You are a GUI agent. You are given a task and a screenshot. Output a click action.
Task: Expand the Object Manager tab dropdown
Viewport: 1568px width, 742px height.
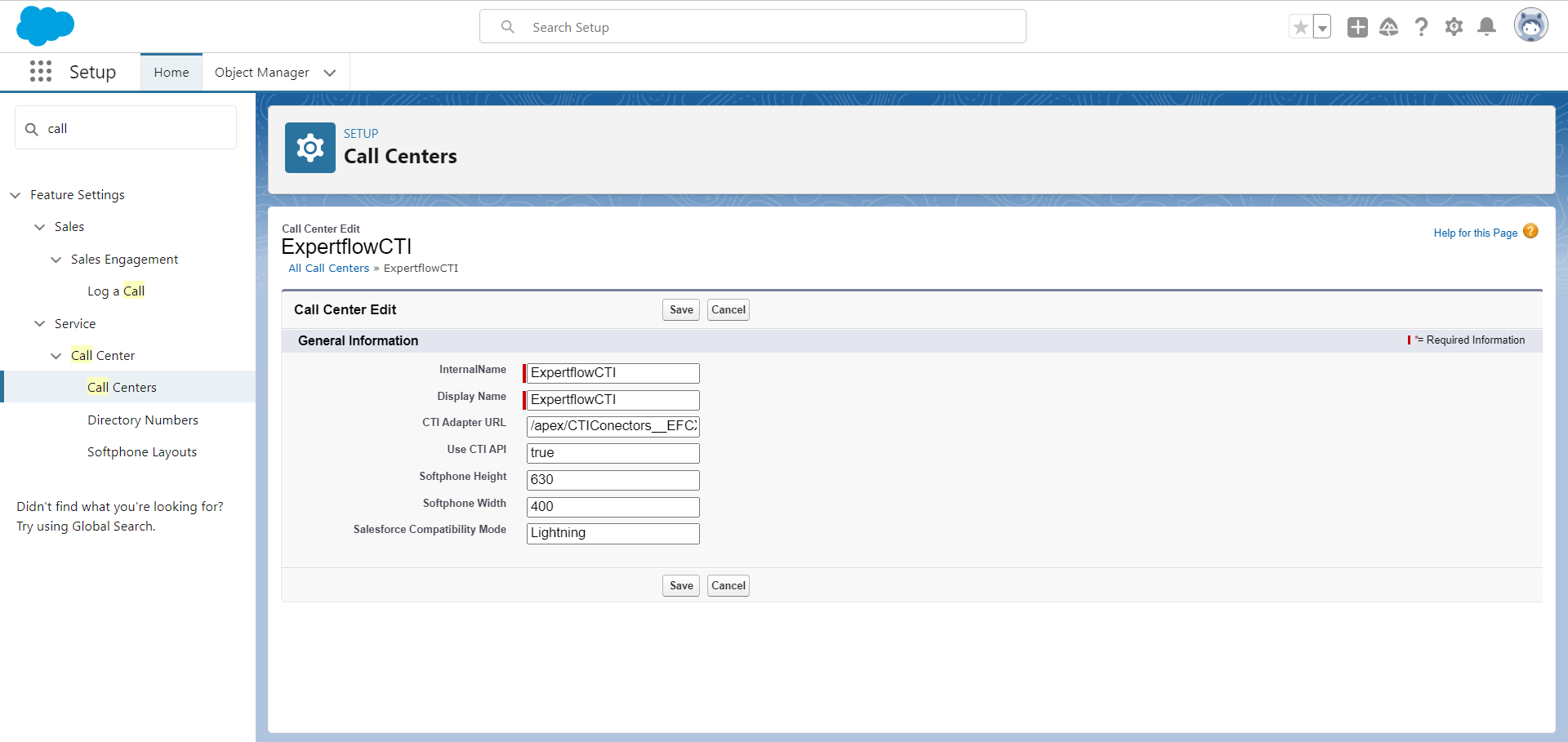point(330,73)
